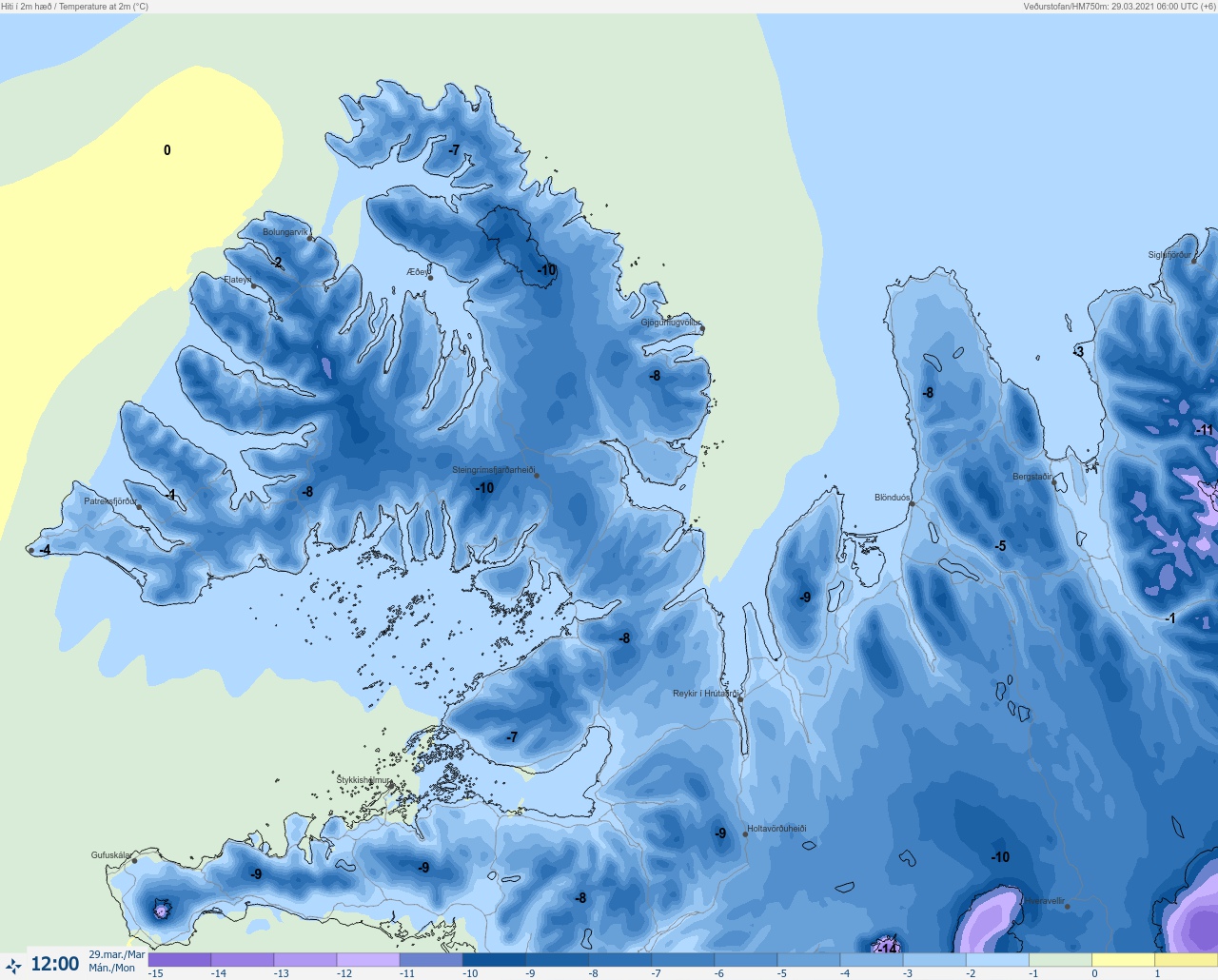
Task: Click the -10 value above Hveravellir
Action: click(1000, 857)
